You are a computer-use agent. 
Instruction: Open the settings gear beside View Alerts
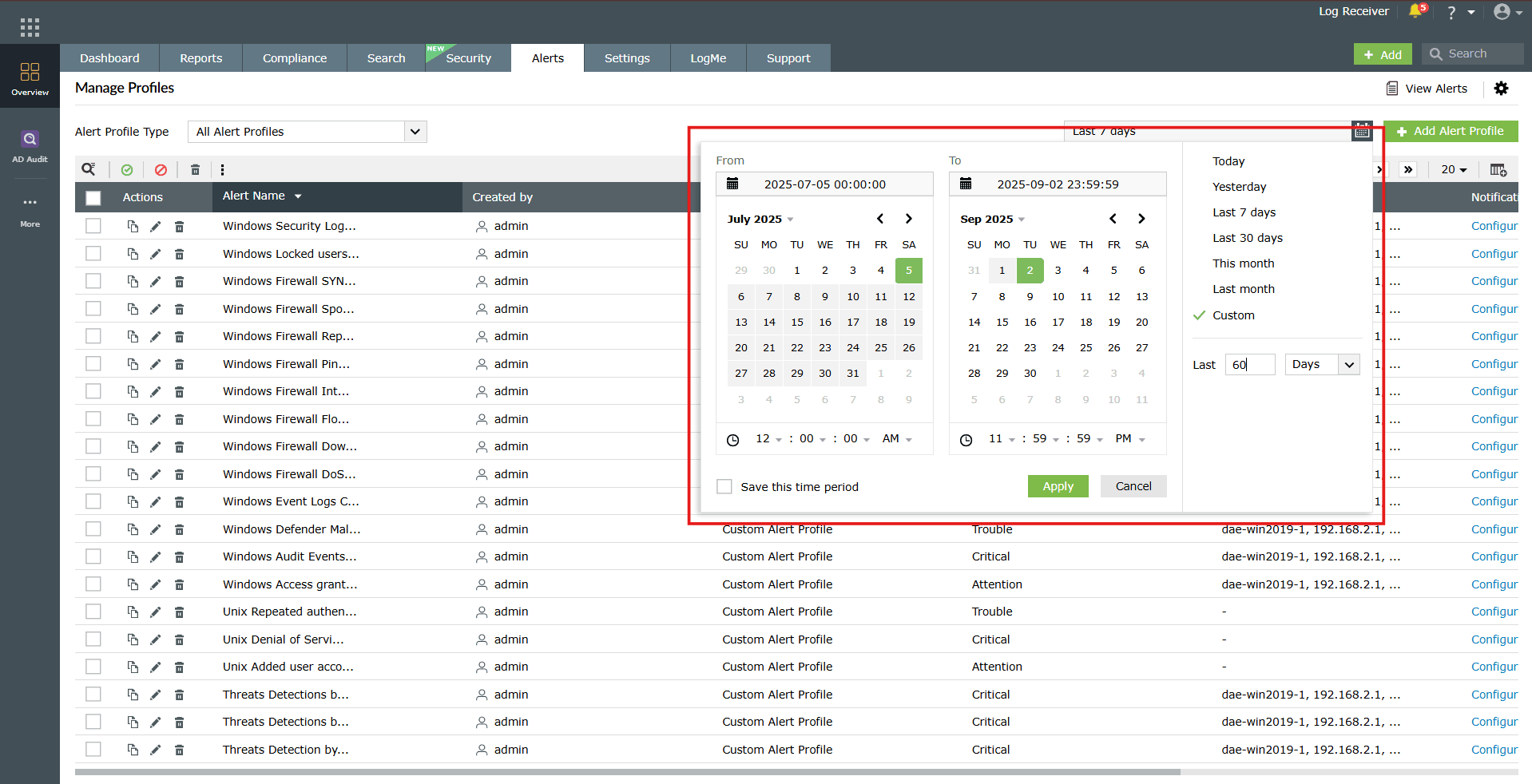click(1501, 89)
